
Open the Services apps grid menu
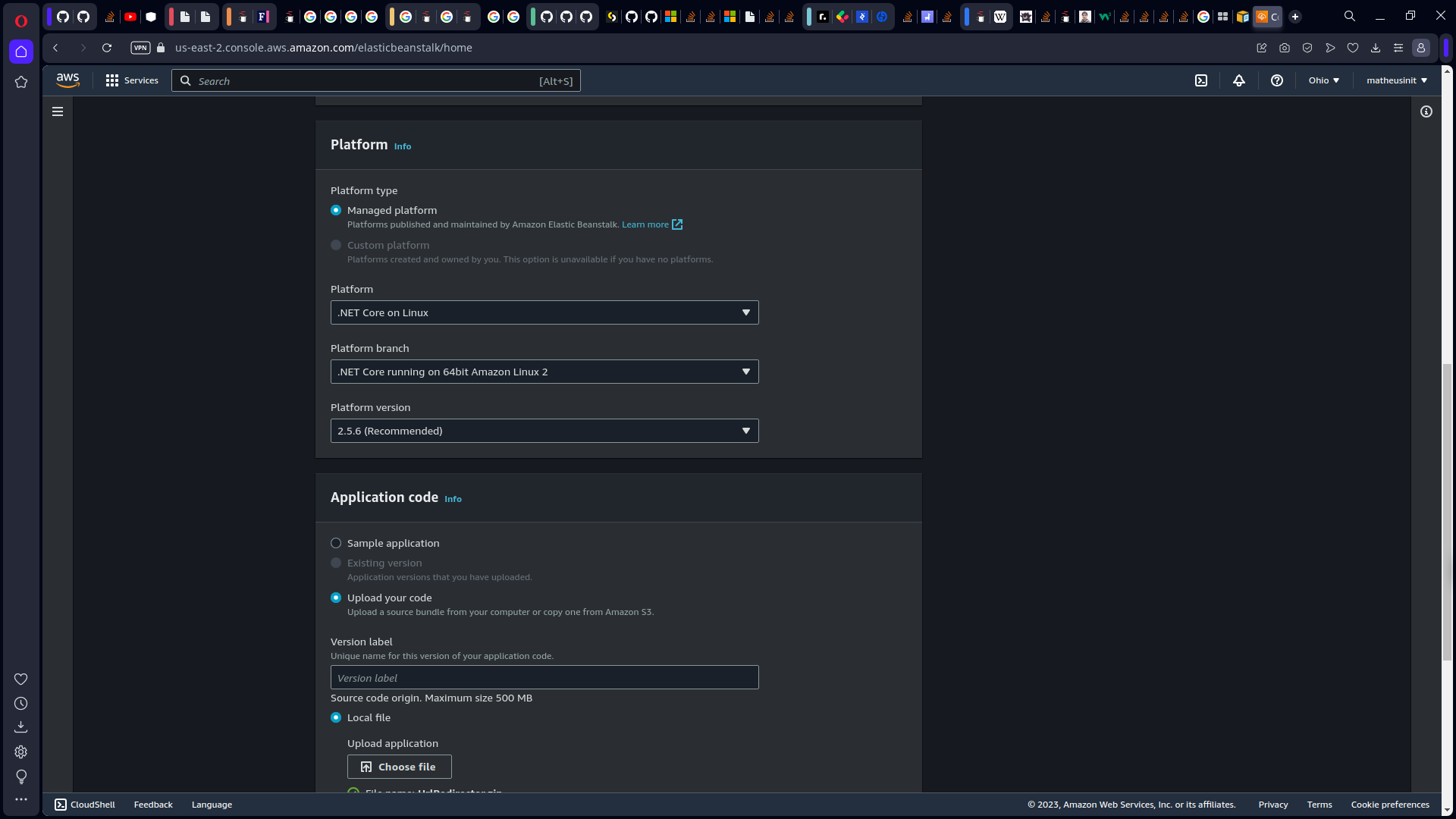pos(111,80)
